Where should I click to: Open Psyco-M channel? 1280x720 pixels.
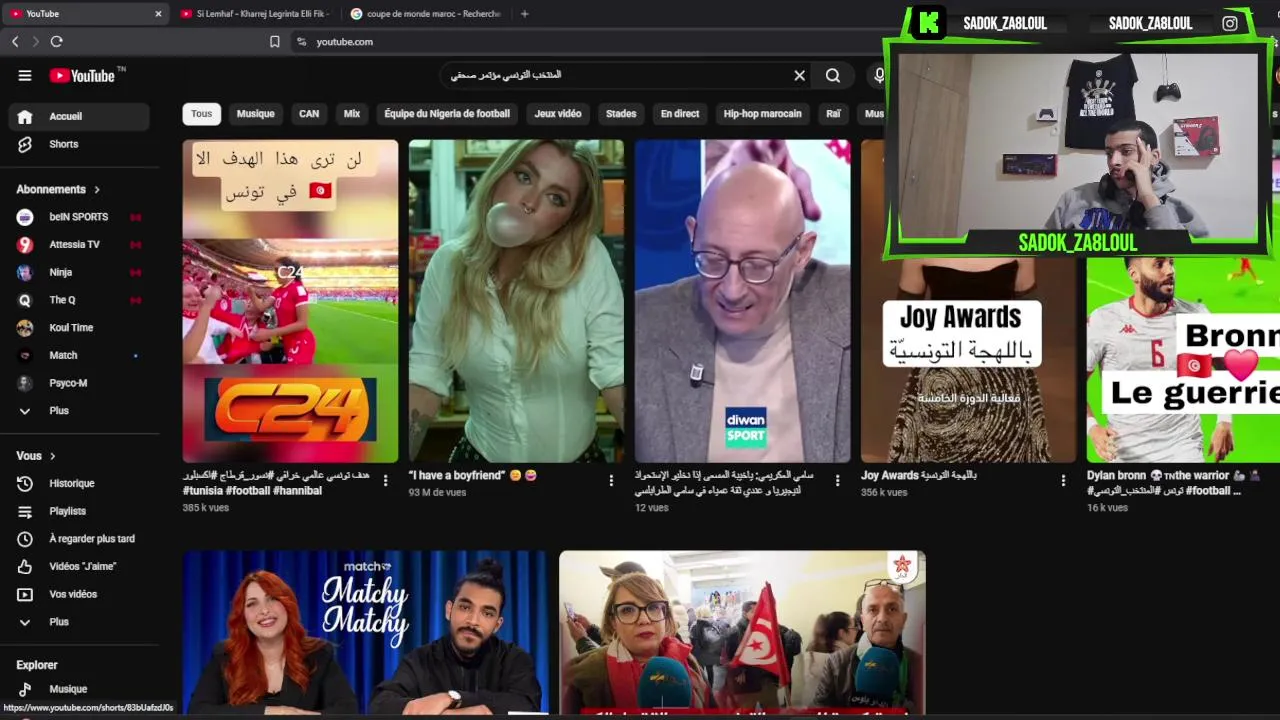pos(80,383)
